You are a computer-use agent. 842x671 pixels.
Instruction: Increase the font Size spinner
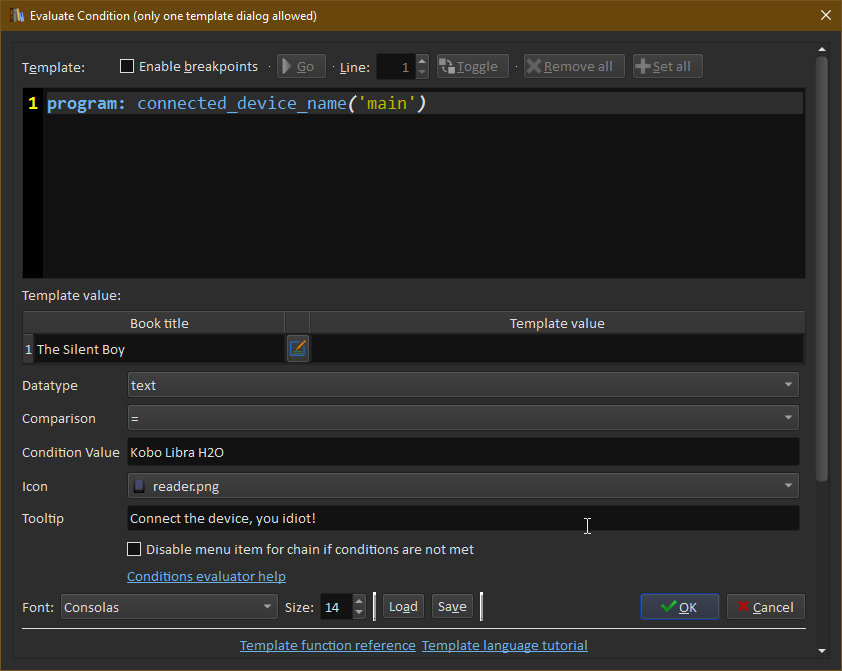(x=359, y=601)
